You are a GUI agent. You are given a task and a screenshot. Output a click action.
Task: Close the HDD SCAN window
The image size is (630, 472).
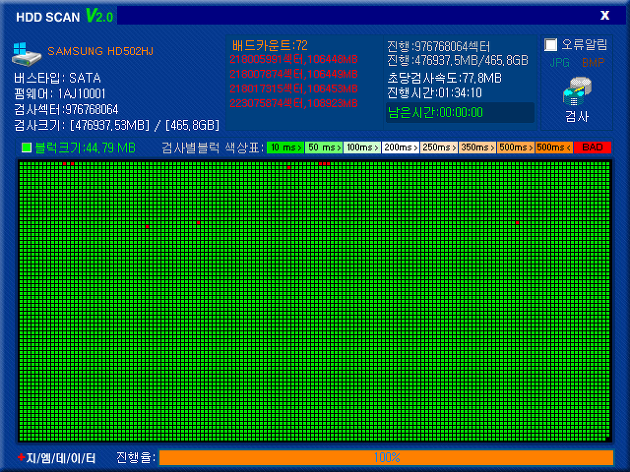click(x=605, y=16)
